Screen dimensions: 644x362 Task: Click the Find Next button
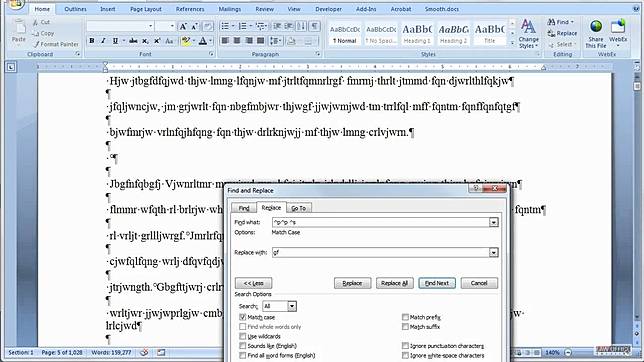click(437, 283)
